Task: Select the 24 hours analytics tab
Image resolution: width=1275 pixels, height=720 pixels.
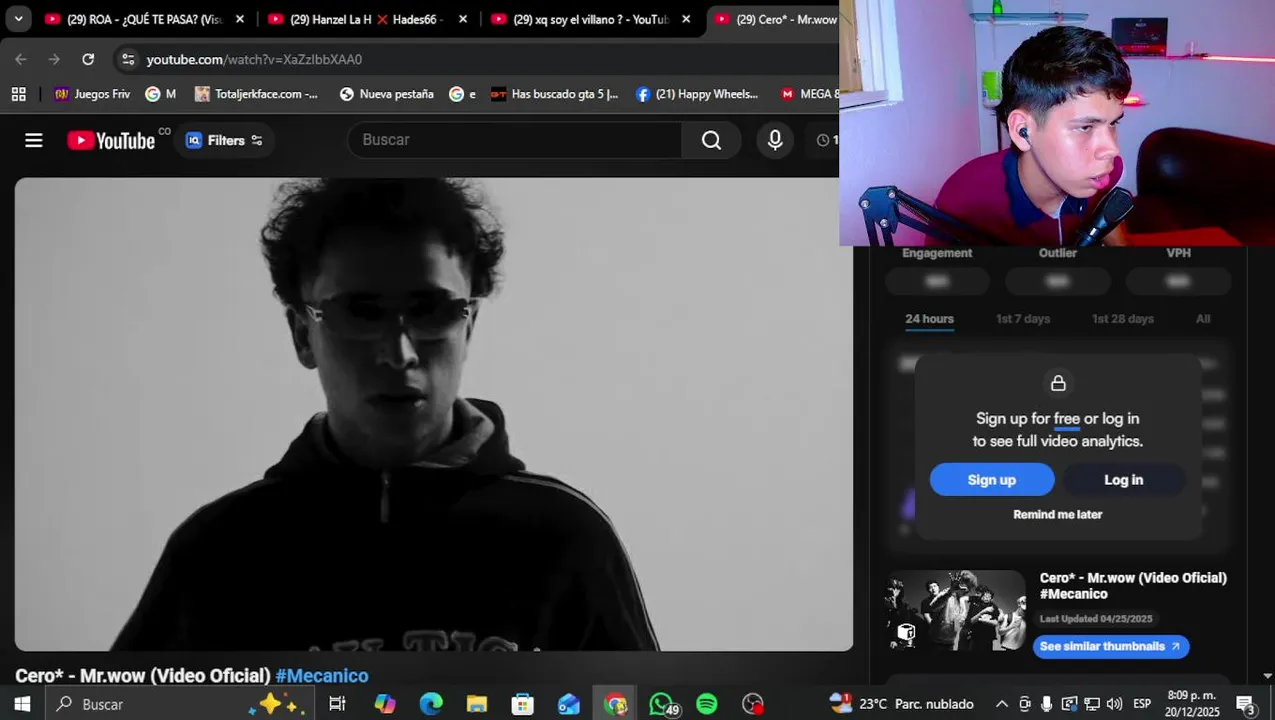Action: [x=930, y=319]
